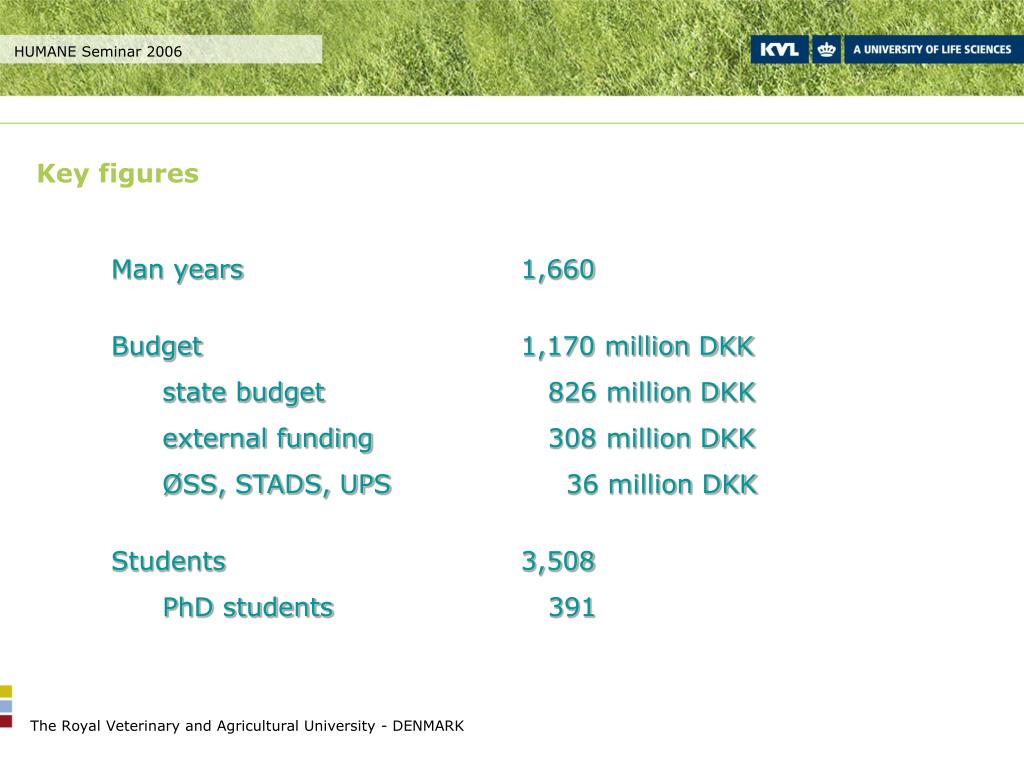
Task: Select '826 million DKK' value
Action: pyautogui.click(x=652, y=392)
